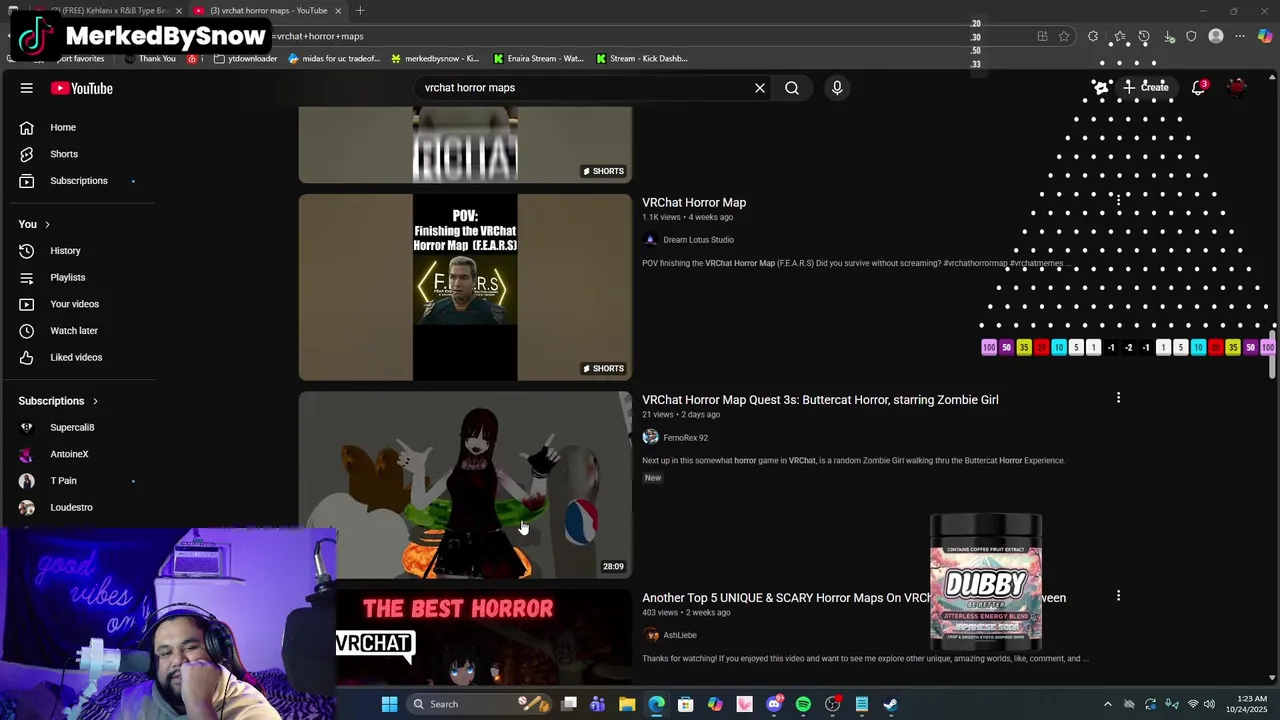This screenshot has width=1280, height=720.
Task: Open YouTube notifications bell
Action: (x=1198, y=88)
